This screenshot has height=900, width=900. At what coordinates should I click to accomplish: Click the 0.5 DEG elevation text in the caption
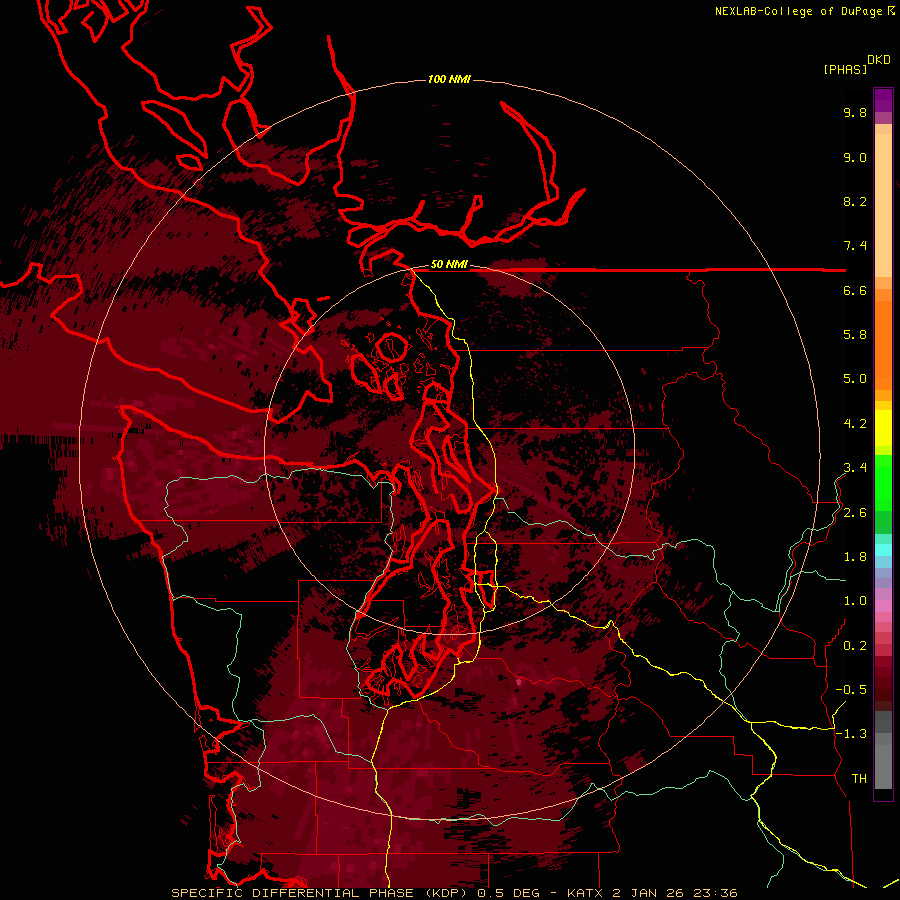pos(508,893)
